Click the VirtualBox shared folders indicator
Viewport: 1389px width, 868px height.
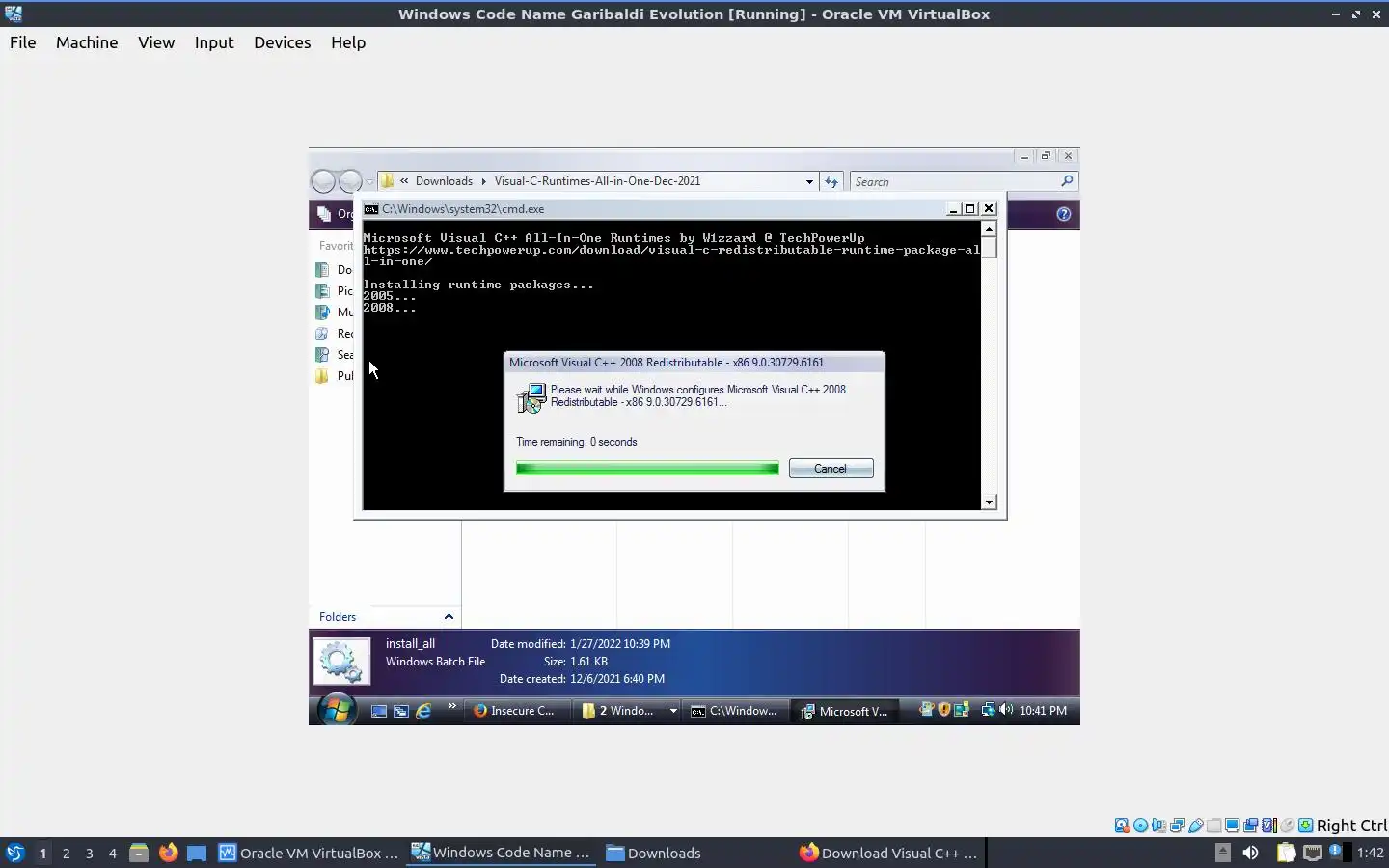tap(1213, 826)
